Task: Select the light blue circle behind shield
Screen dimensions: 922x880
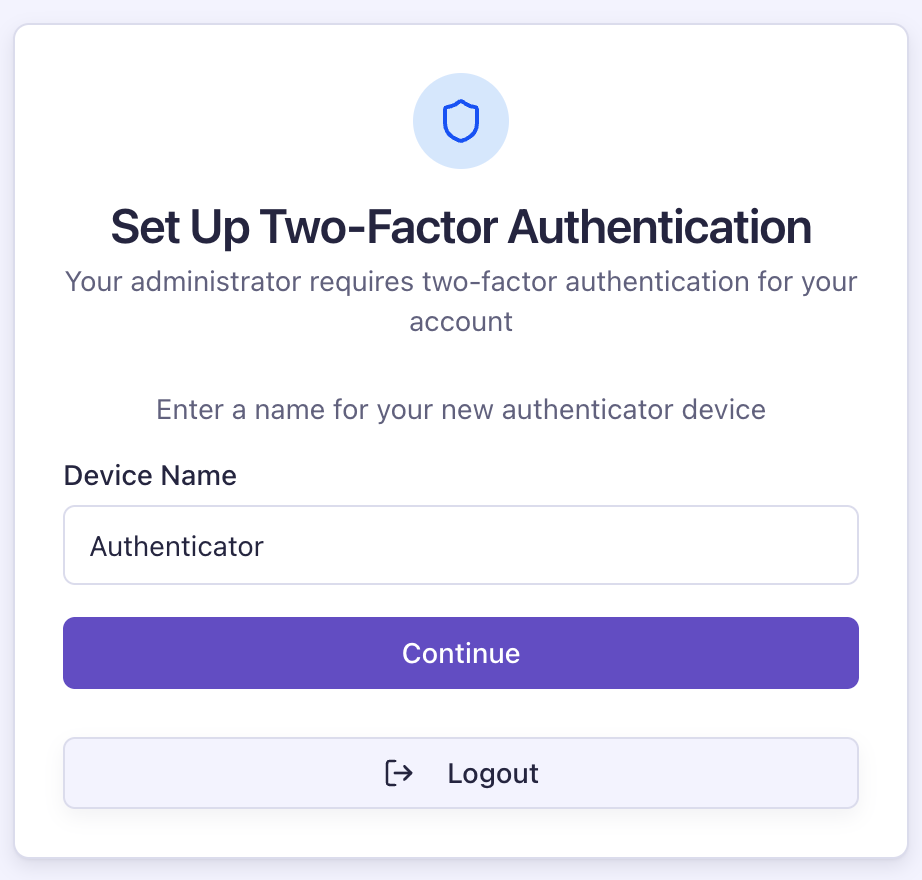Action: click(460, 121)
